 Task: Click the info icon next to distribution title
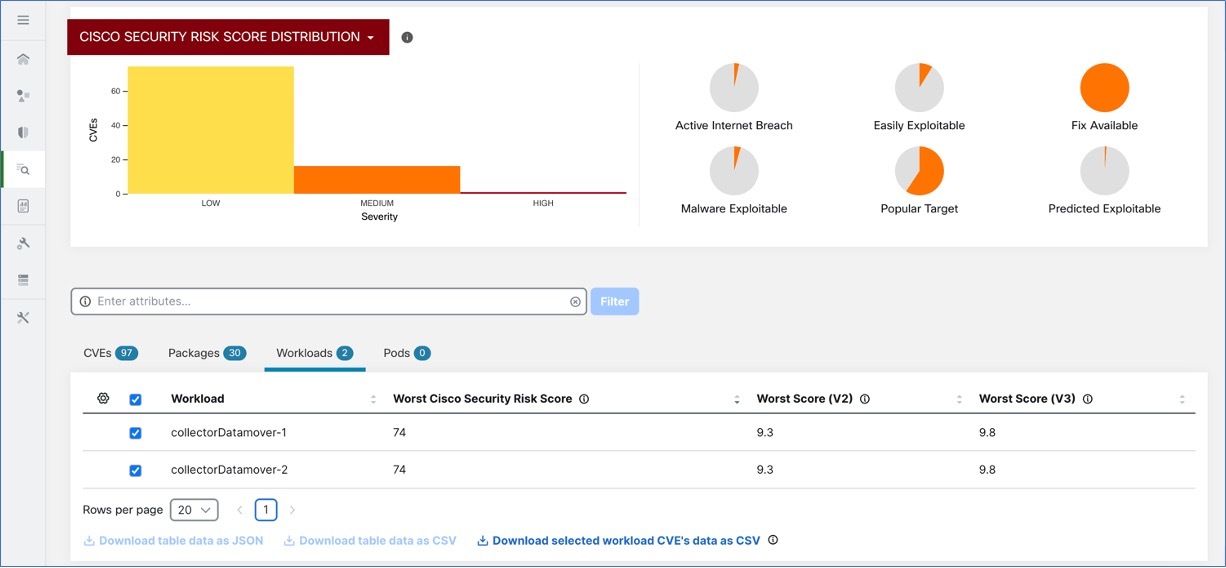(407, 37)
